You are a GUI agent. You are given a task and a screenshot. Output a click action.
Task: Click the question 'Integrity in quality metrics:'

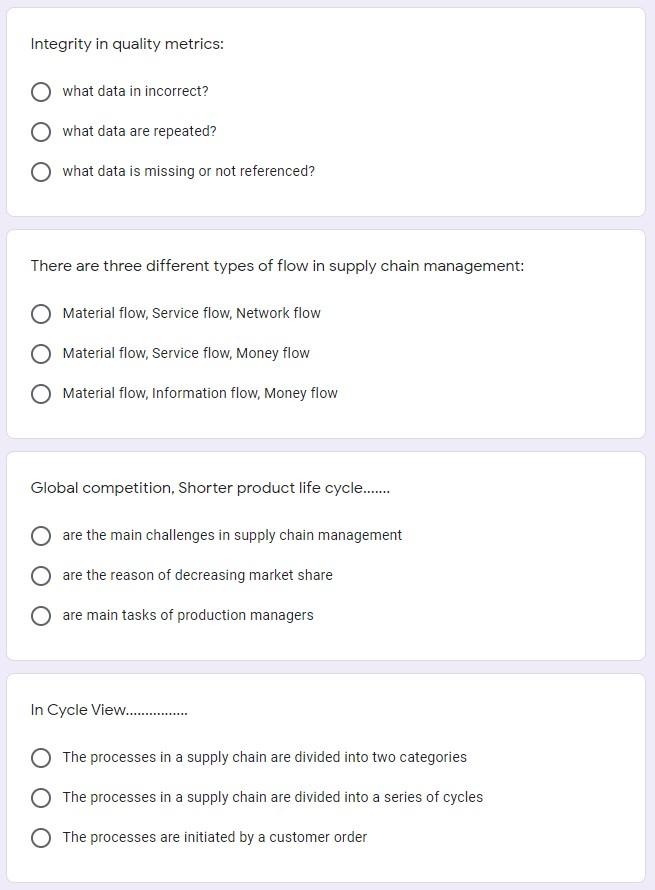pyautogui.click(x=127, y=44)
